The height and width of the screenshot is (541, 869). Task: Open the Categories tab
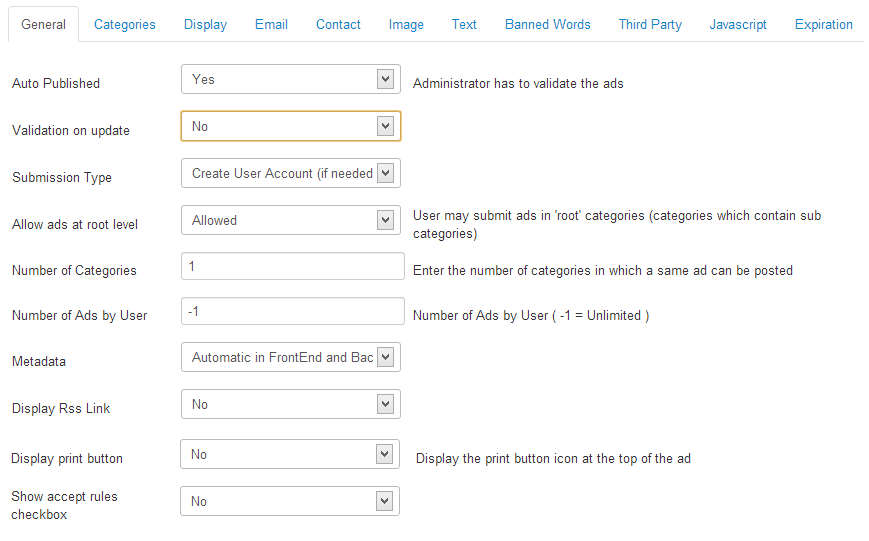click(125, 24)
